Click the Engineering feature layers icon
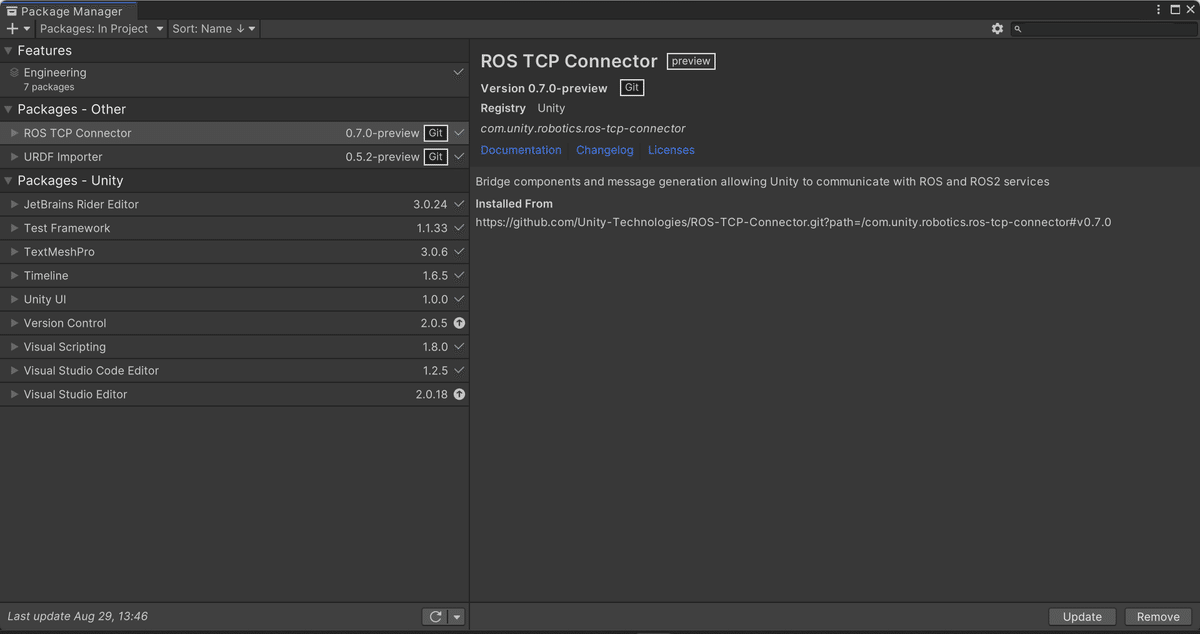 tap(14, 73)
